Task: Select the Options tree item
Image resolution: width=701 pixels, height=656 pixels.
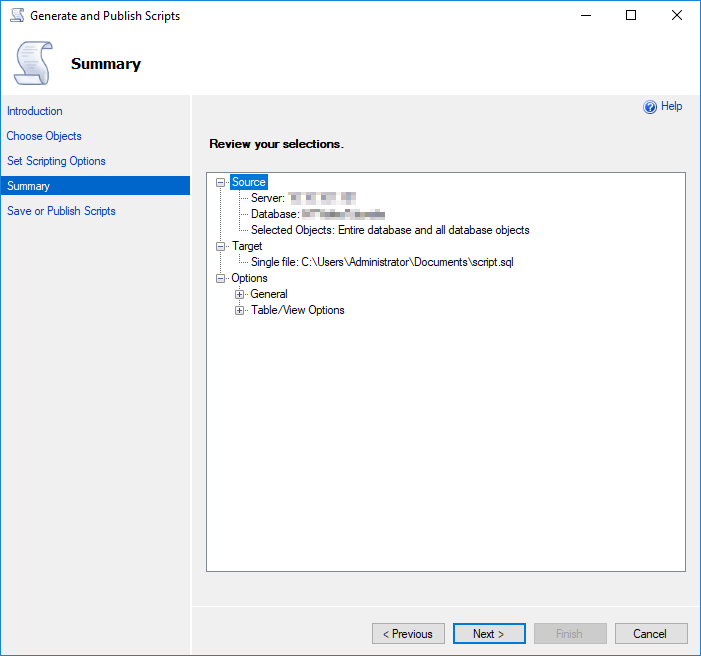Action: (x=249, y=278)
